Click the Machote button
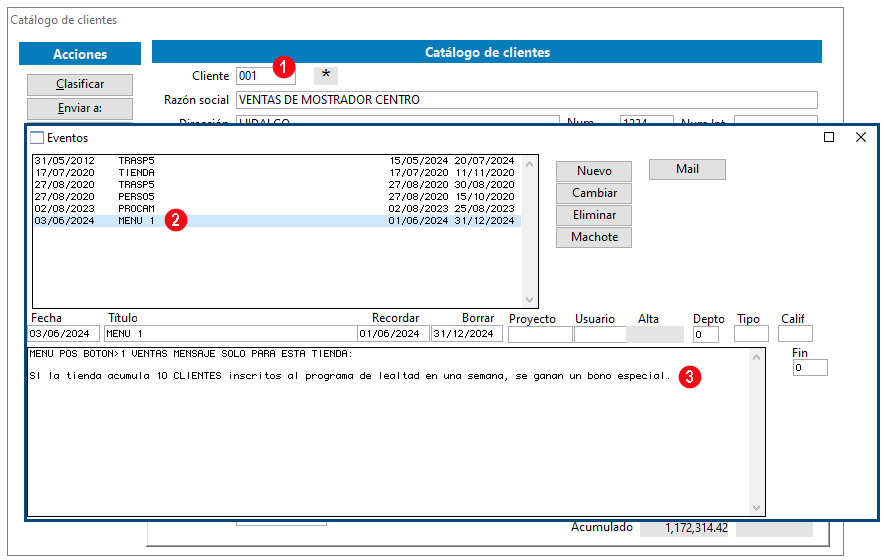The width and height of the screenshot is (885, 560). 594,237
